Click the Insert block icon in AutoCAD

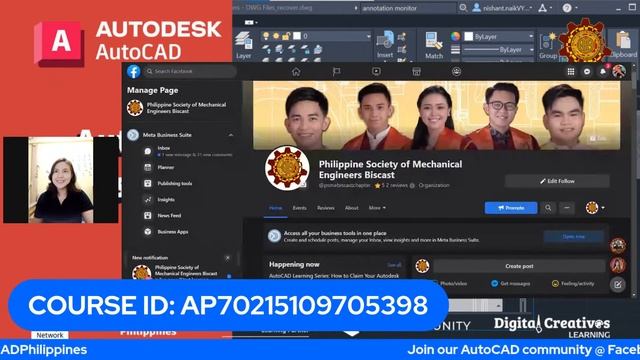(384, 41)
